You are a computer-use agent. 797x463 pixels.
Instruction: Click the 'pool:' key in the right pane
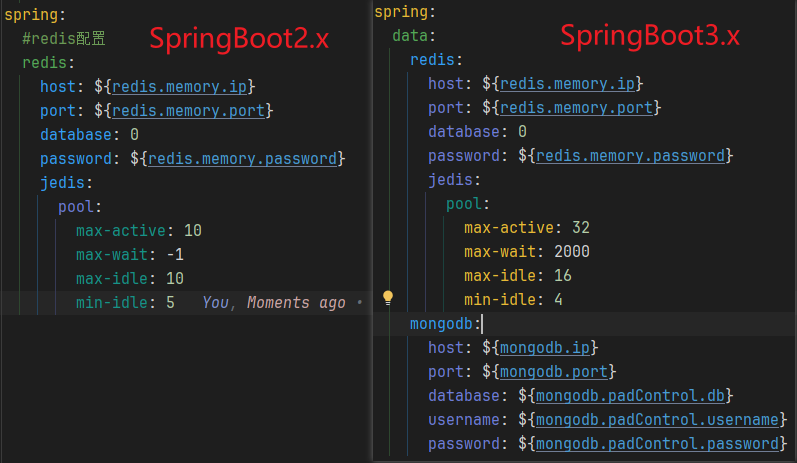point(468,204)
